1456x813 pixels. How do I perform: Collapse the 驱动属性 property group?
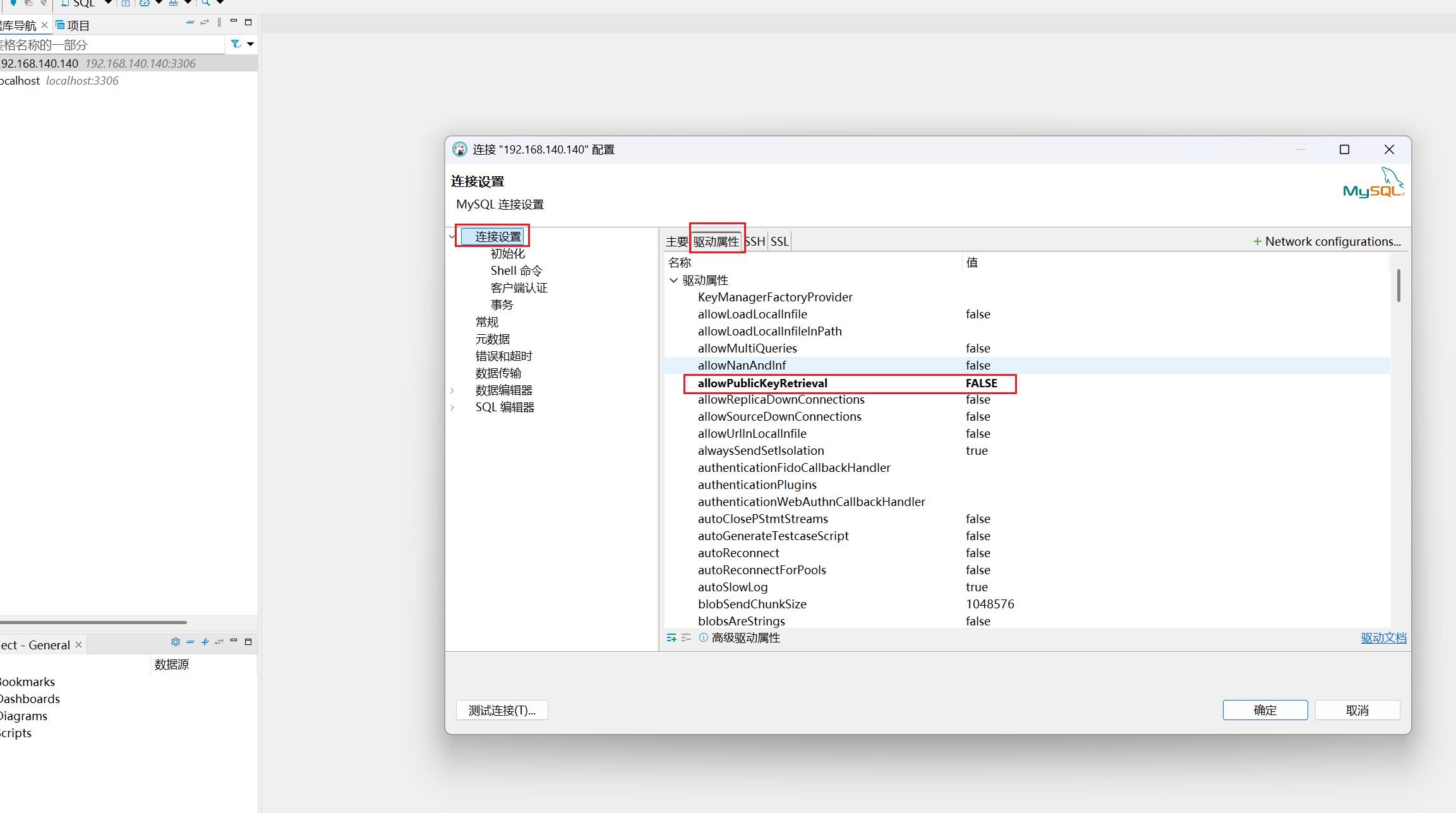point(673,280)
